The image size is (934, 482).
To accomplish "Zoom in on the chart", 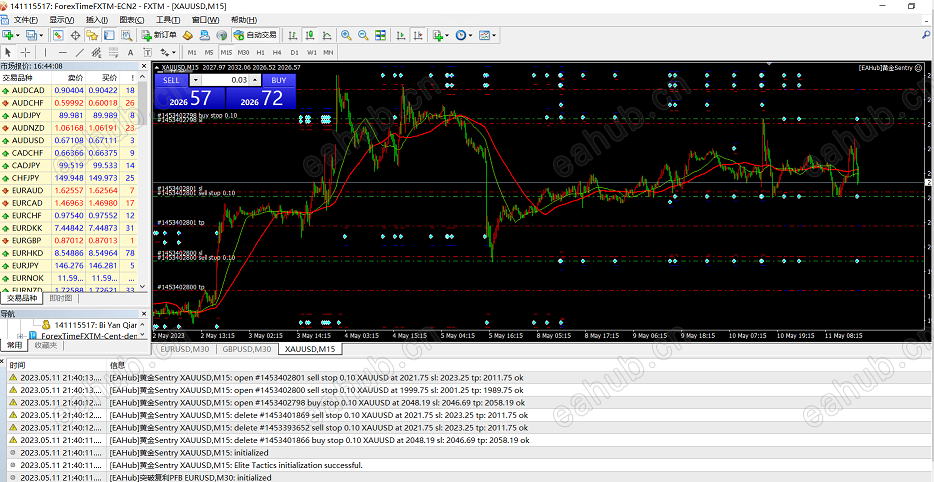I will (x=346, y=35).
